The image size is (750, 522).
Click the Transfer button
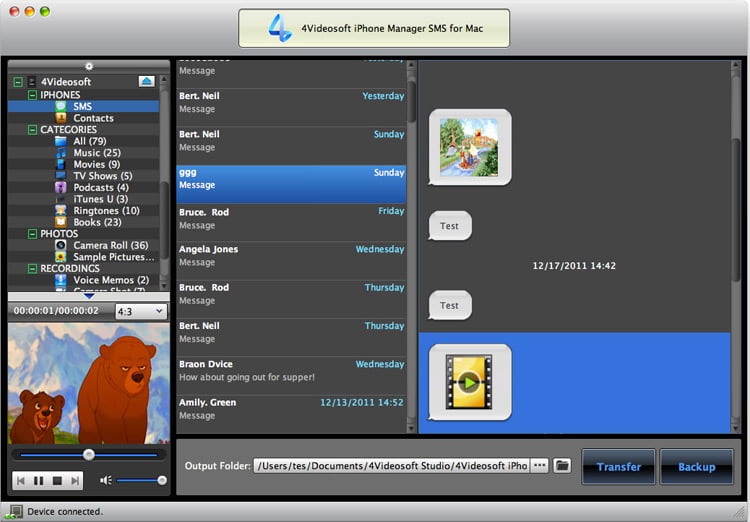[618, 466]
